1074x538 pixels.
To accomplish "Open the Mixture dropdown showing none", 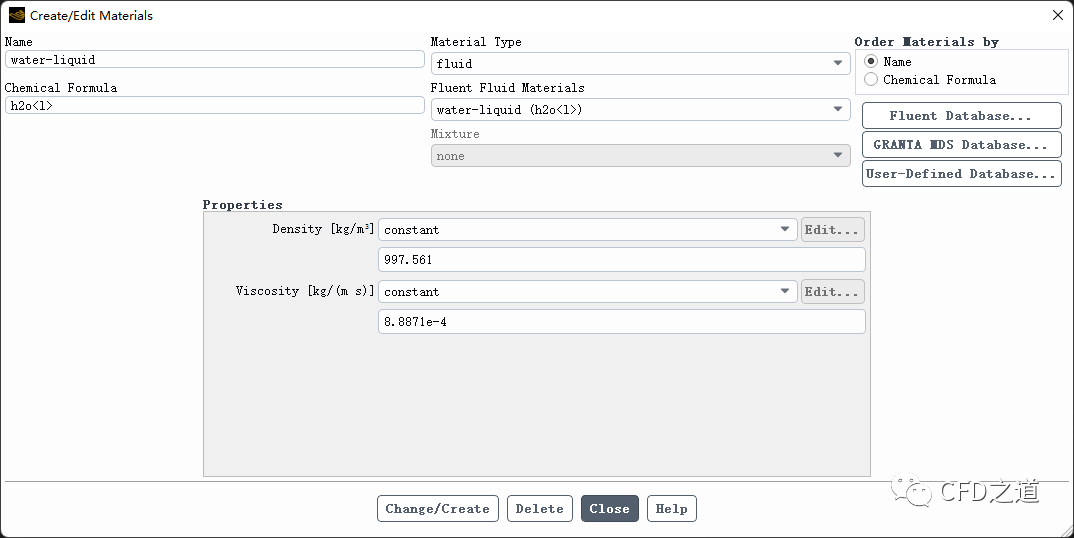I will point(640,156).
